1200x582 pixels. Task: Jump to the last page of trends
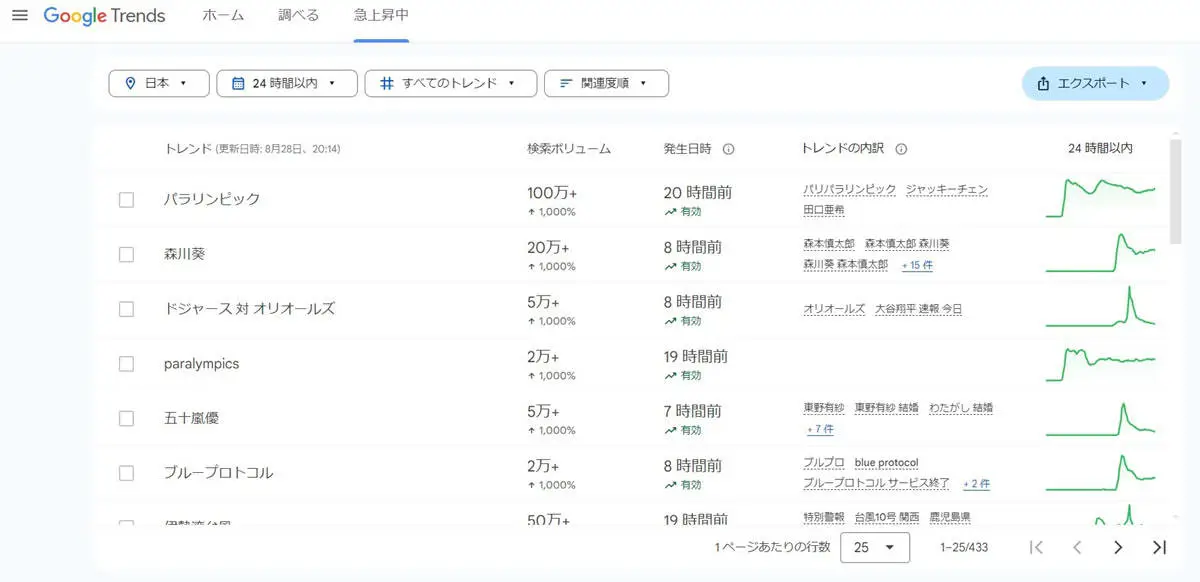pyautogui.click(x=1159, y=547)
